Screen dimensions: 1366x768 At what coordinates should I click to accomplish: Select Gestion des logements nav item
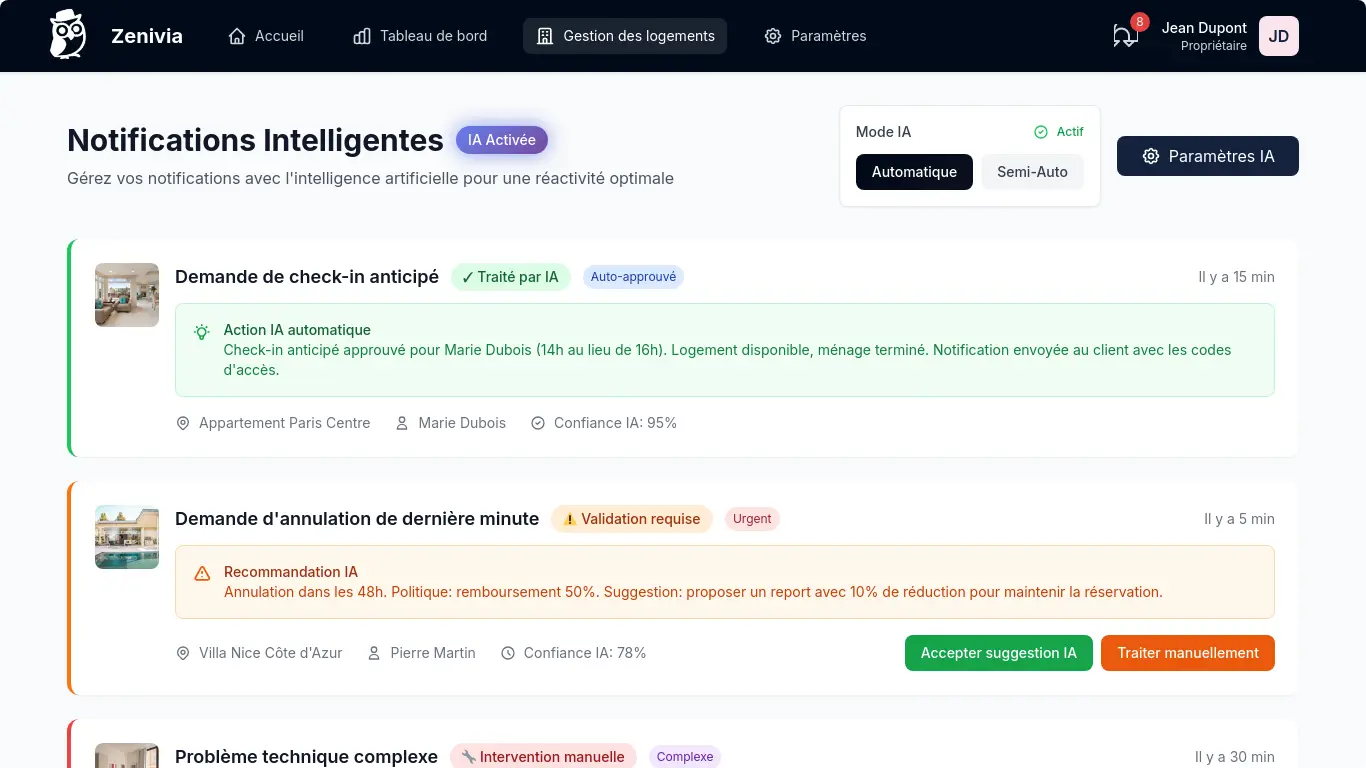coord(625,36)
